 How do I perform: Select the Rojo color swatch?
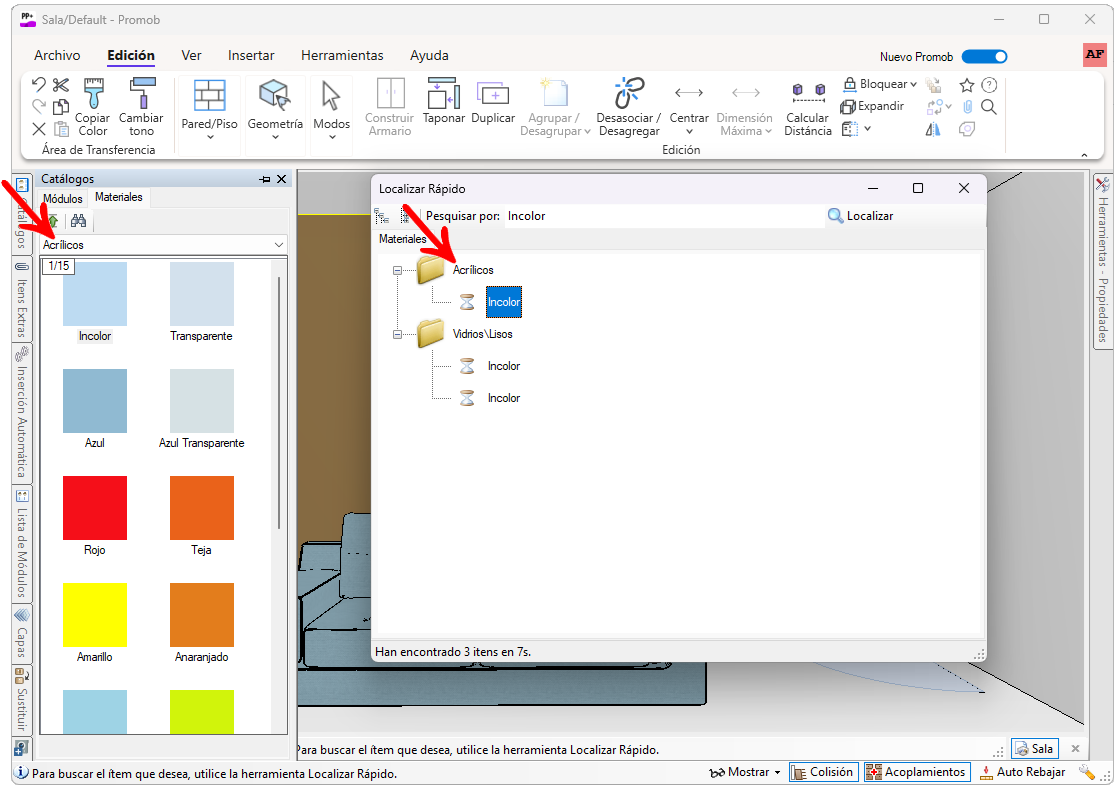95,508
